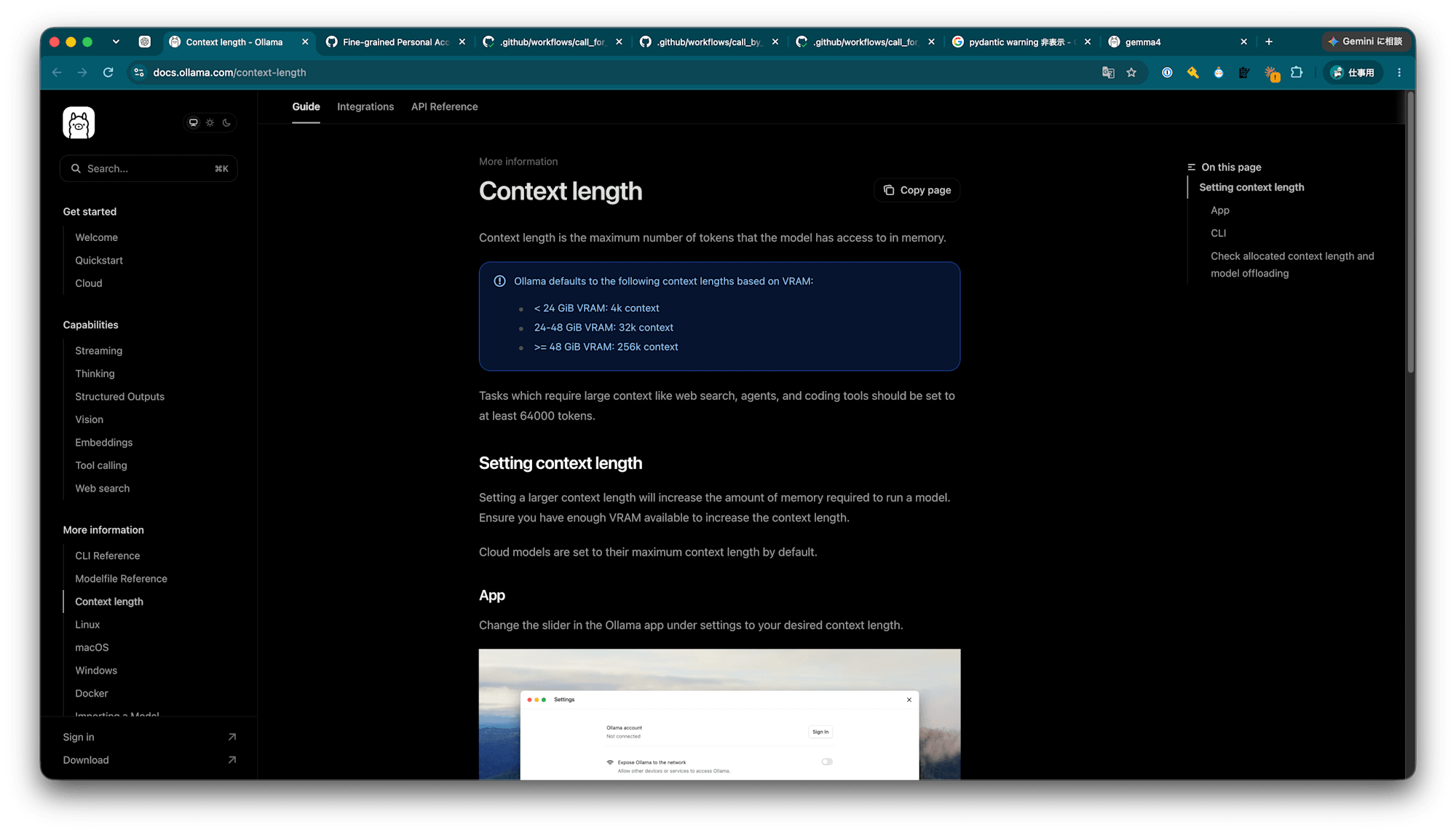1456x833 pixels.
Task: Switch to system theme mode
Action: tap(193, 122)
